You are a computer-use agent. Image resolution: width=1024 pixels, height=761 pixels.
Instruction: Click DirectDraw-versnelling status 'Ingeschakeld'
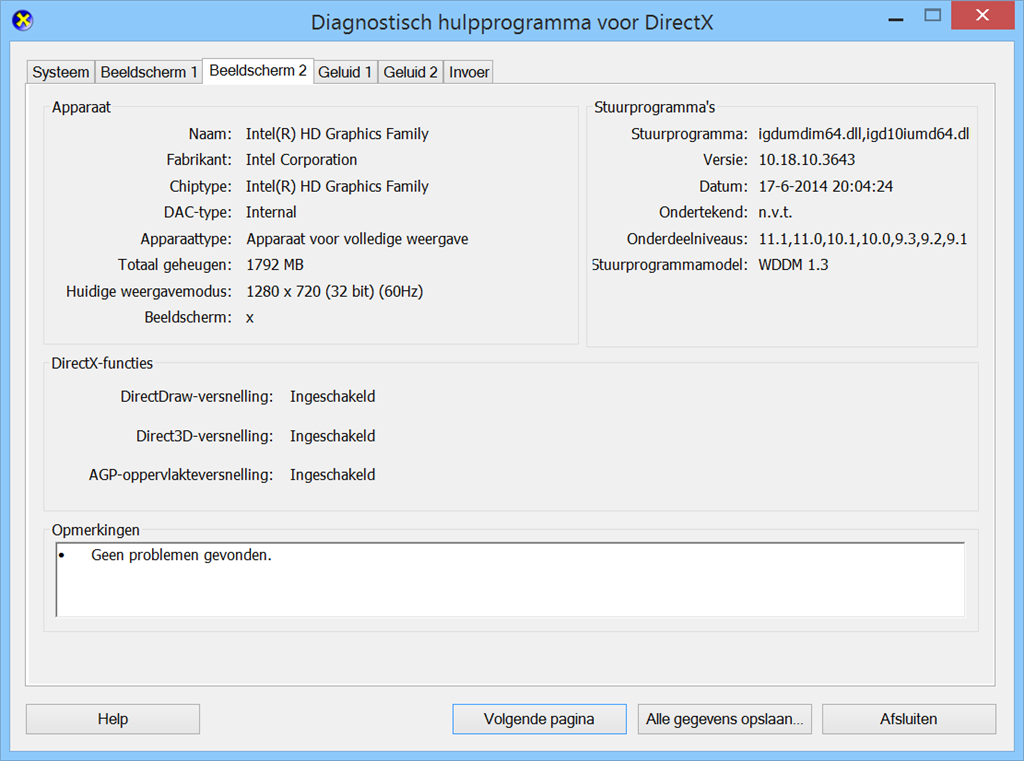pyautogui.click(x=332, y=397)
